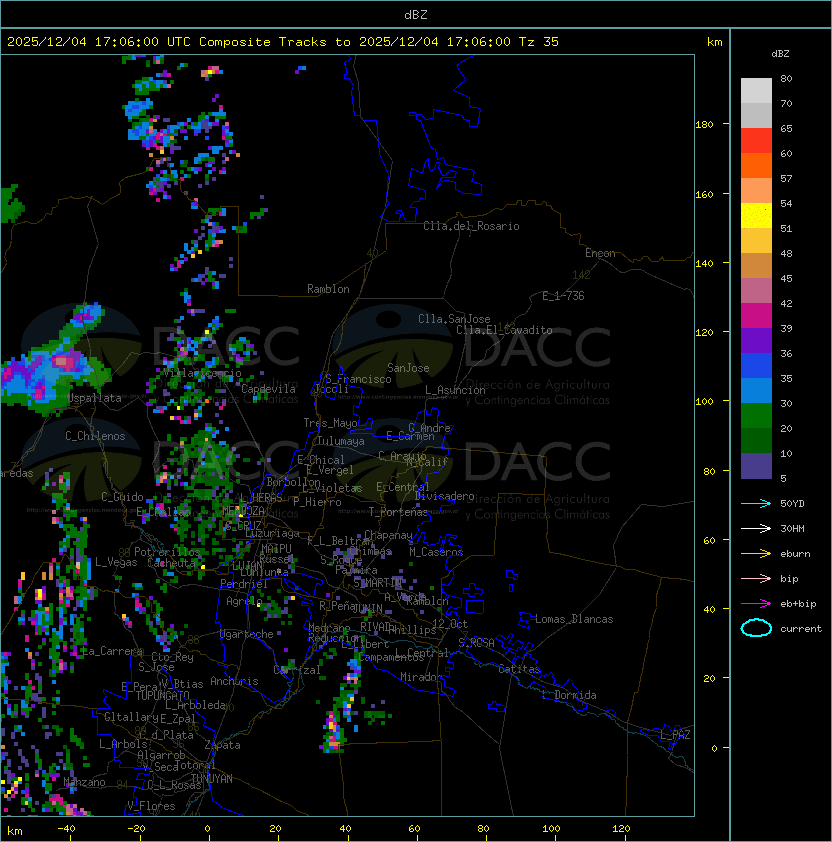
Task: Select the magenta 39-42 dBZ swatch
Action: point(756,316)
